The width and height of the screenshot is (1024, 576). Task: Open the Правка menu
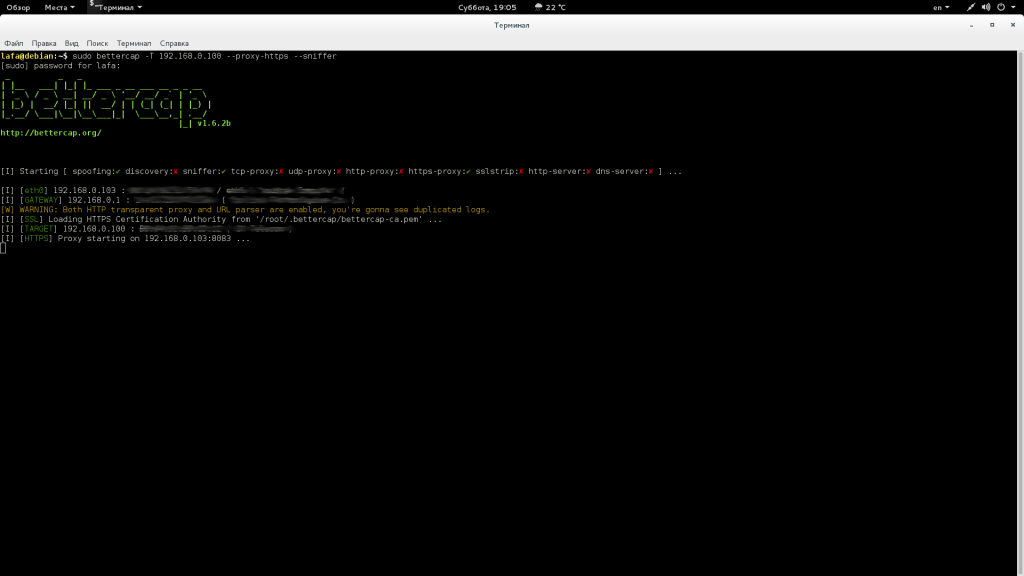point(44,43)
